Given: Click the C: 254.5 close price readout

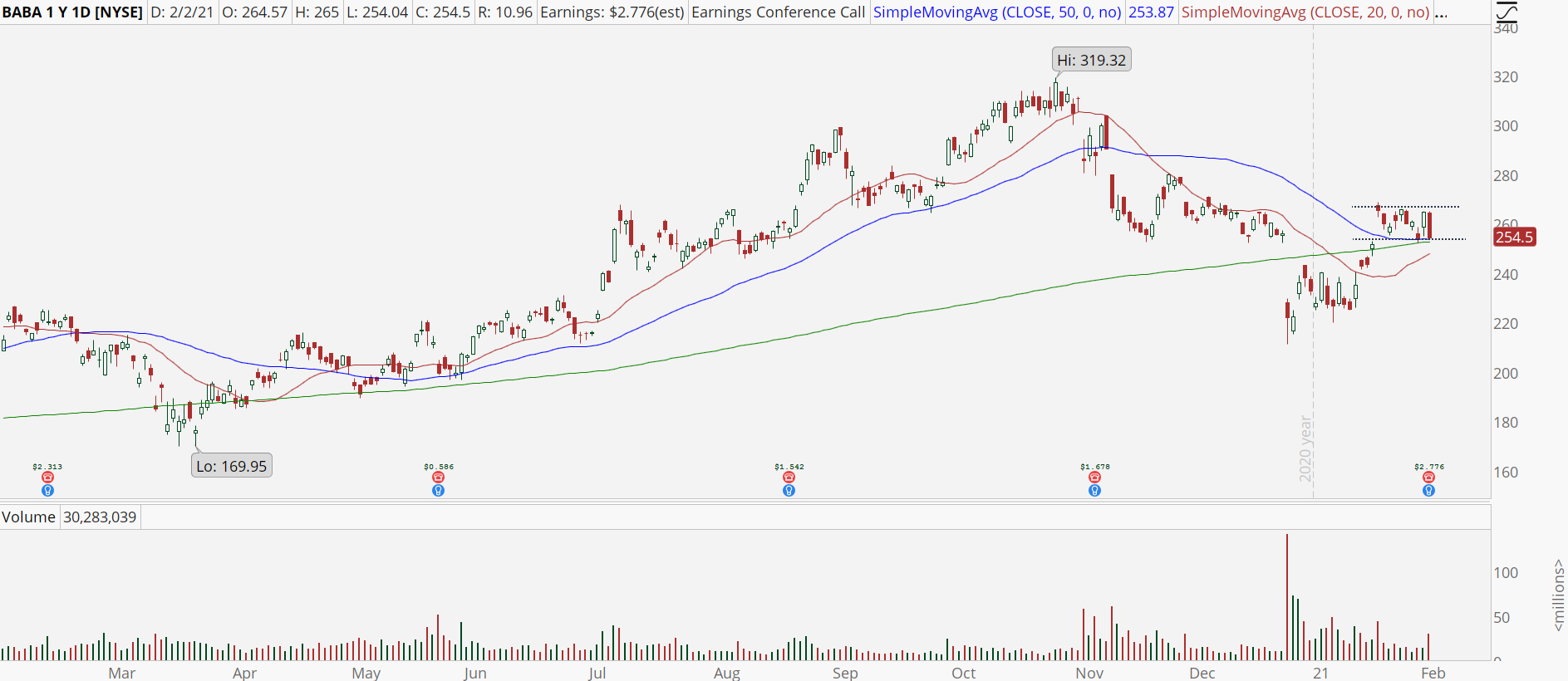Looking at the screenshot, I should (443, 12).
